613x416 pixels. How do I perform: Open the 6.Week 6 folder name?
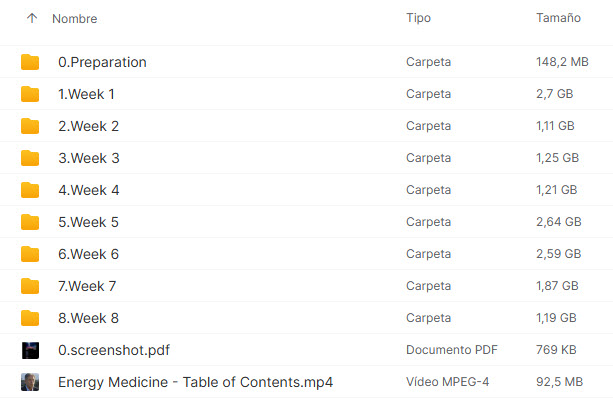click(x=89, y=254)
